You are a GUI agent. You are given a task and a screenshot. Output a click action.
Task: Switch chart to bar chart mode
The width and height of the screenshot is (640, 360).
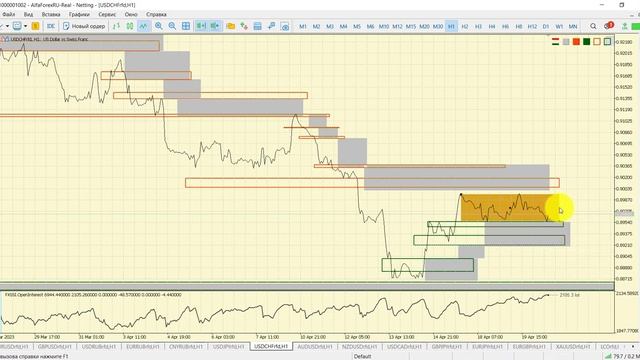[x=116, y=26]
